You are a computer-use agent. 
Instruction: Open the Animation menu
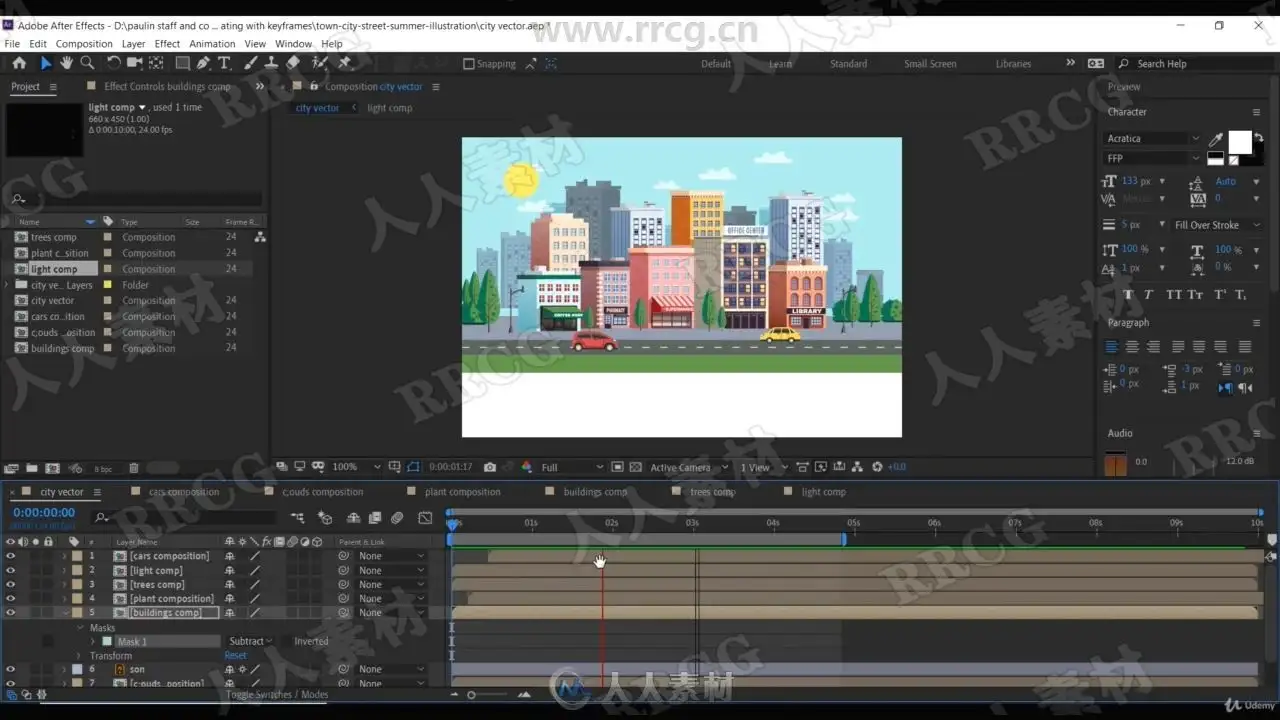pyautogui.click(x=212, y=44)
